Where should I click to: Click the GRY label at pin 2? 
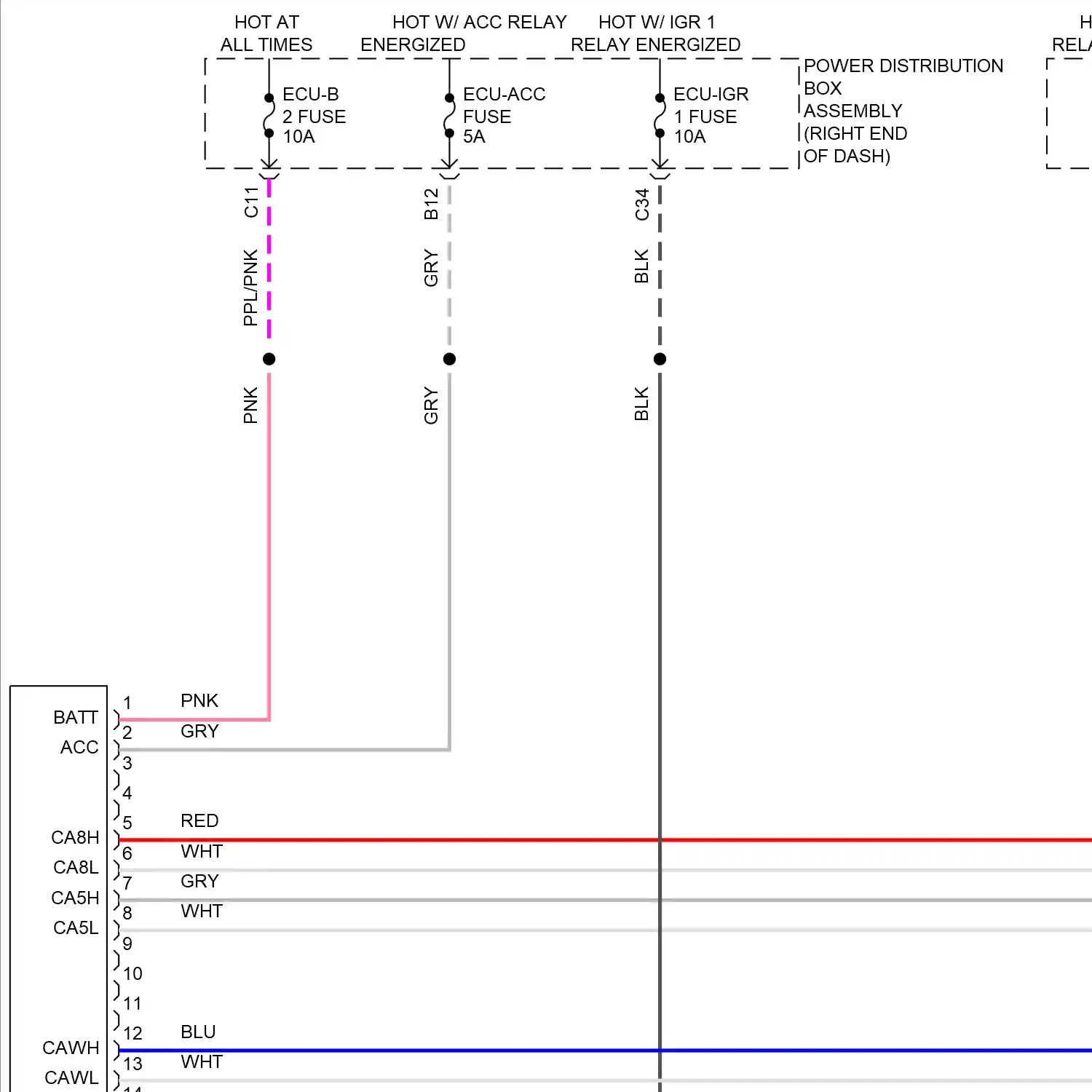(199, 732)
